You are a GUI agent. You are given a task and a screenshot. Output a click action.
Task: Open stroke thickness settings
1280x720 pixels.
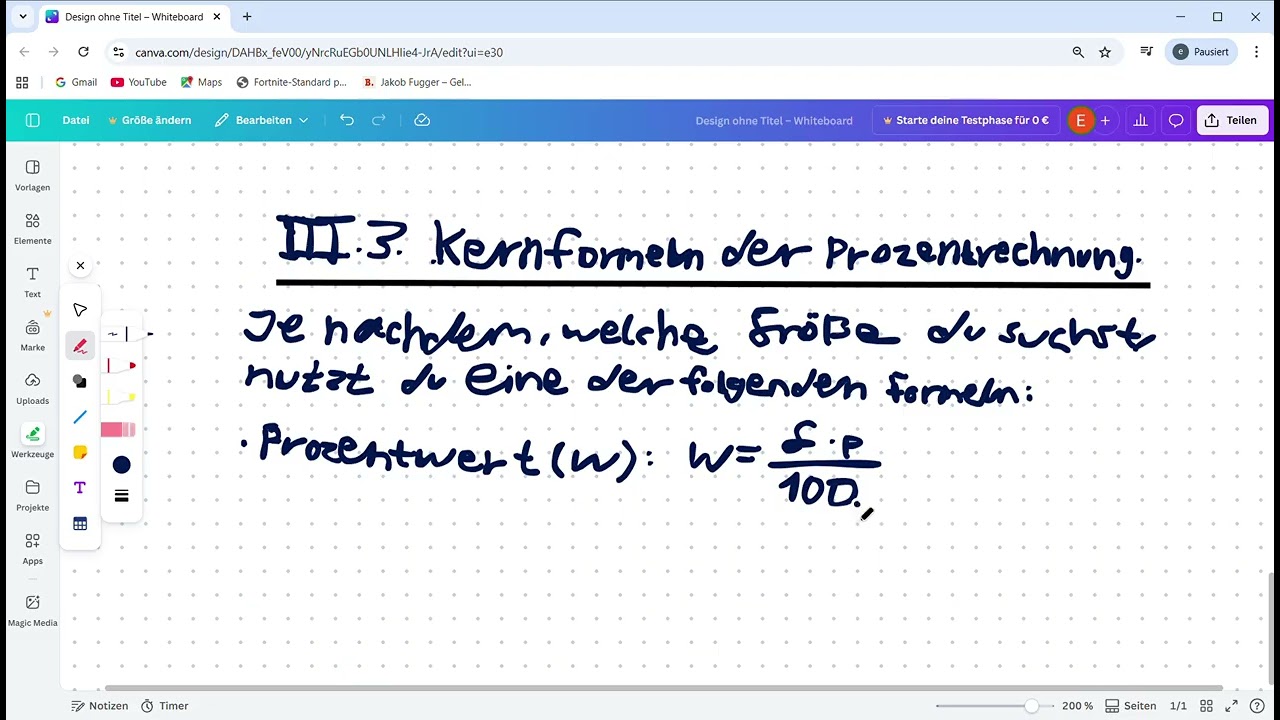121,496
